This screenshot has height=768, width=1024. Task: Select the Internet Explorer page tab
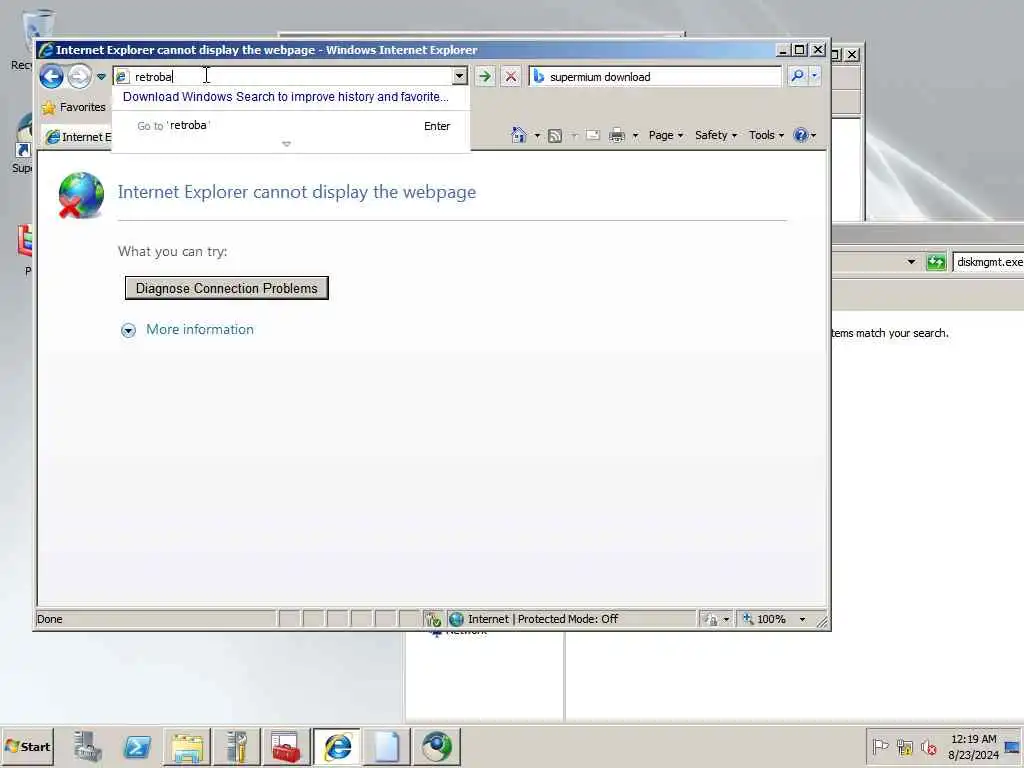tap(78, 137)
